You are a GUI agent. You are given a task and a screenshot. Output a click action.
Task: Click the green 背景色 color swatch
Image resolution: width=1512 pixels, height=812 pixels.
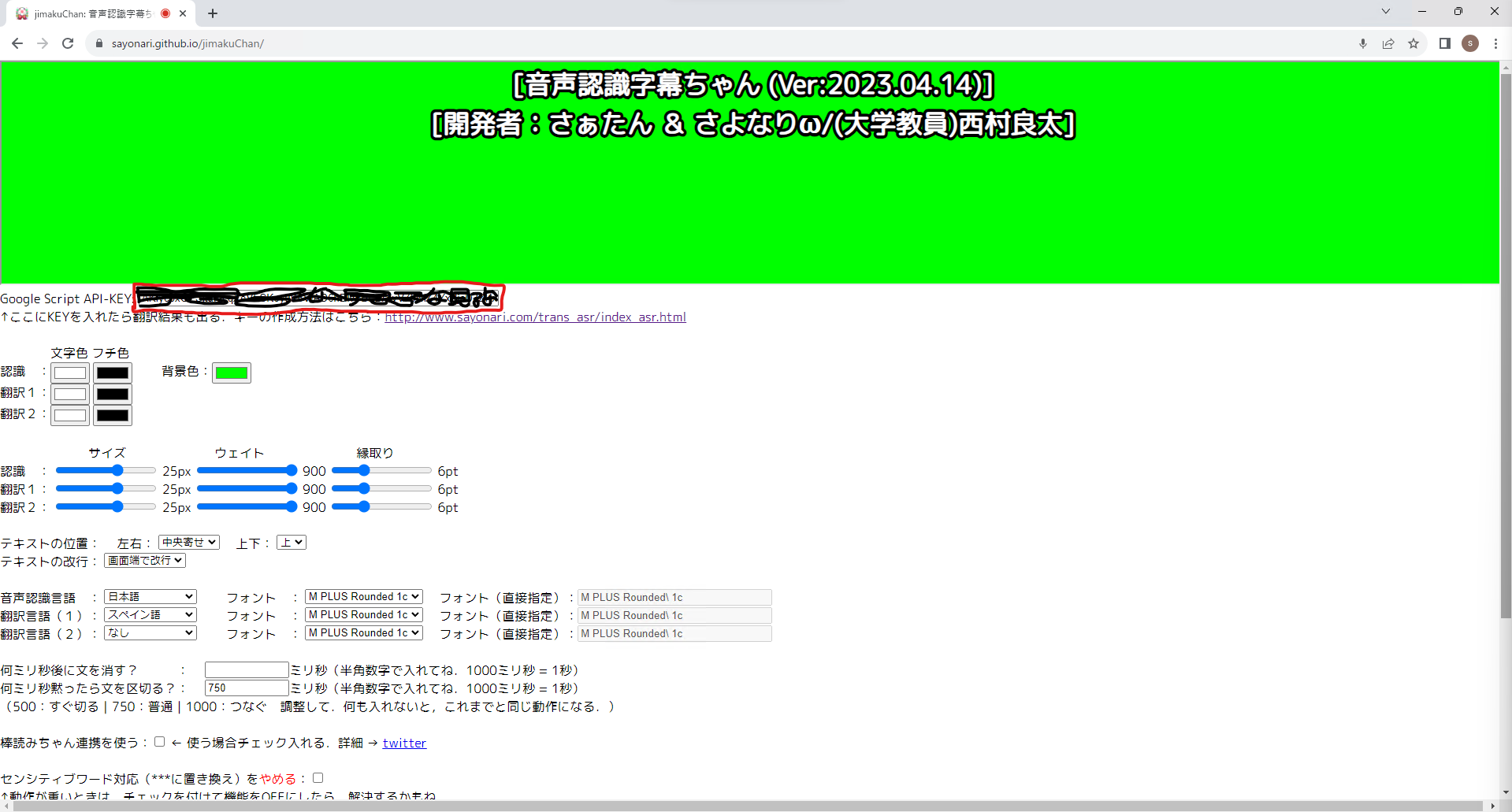(x=231, y=373)
